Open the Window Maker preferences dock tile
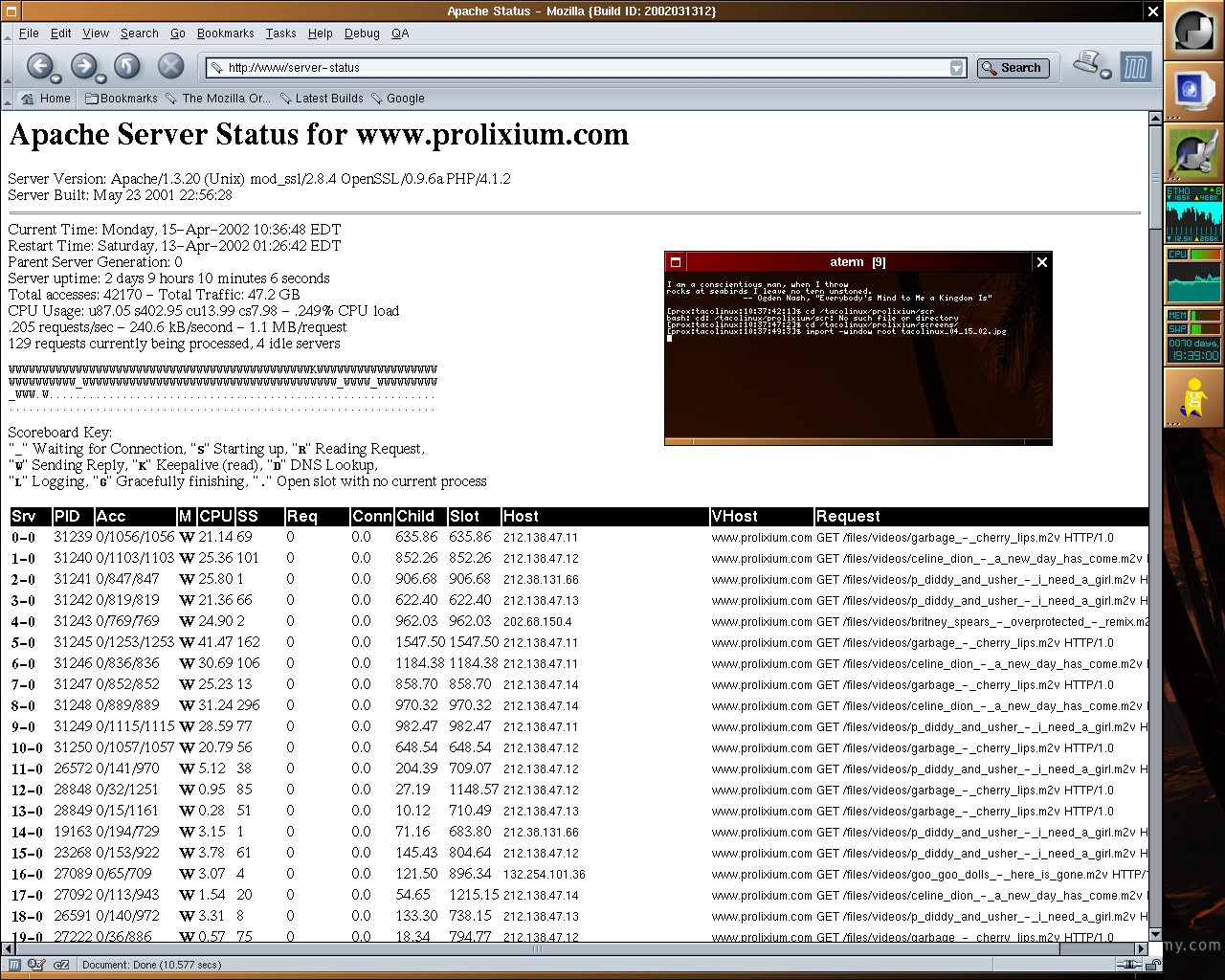This screenshot has width=1225, height=980. click(1193, 153)
